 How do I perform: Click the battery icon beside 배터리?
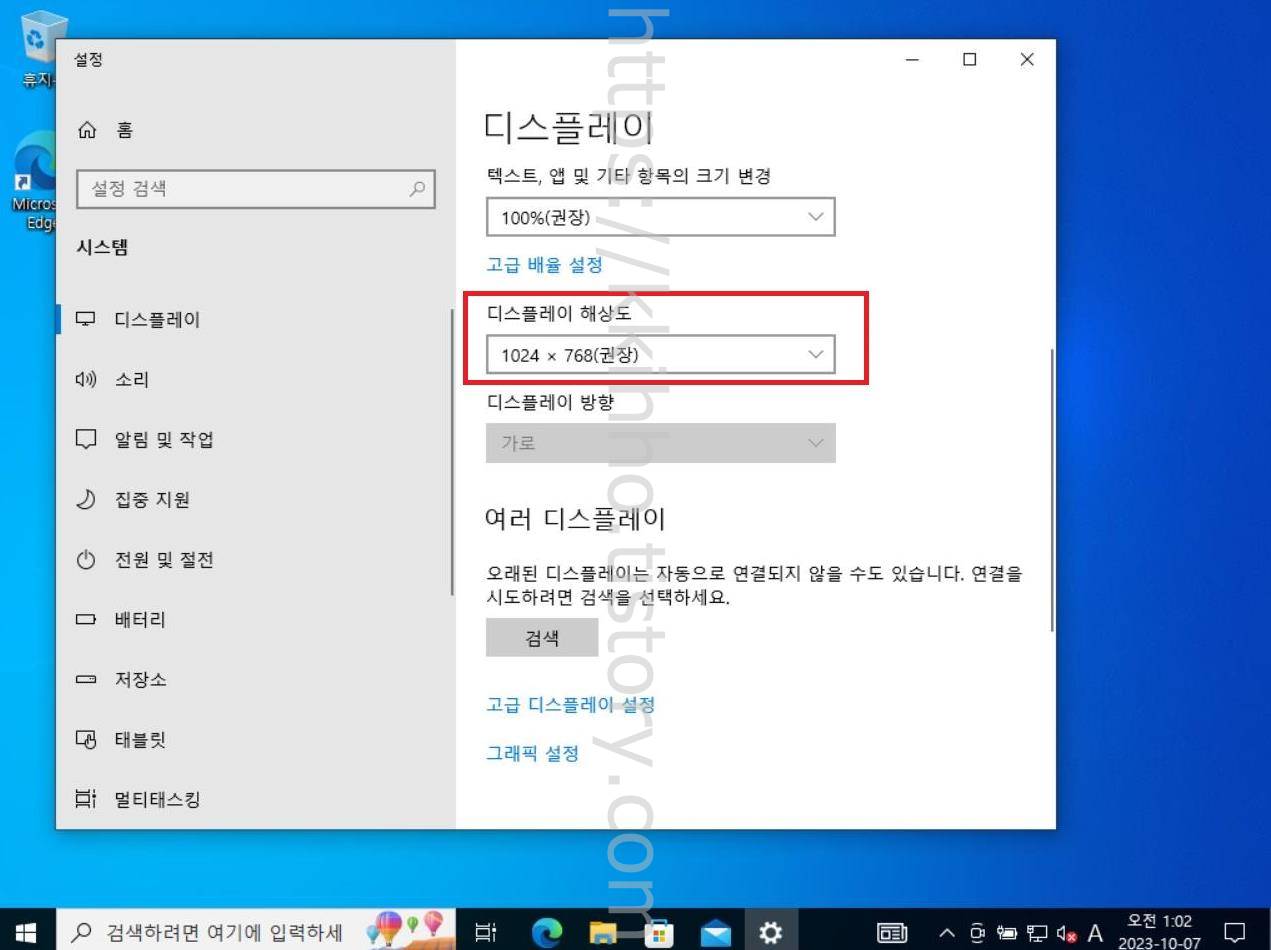(x=87, y=620)
